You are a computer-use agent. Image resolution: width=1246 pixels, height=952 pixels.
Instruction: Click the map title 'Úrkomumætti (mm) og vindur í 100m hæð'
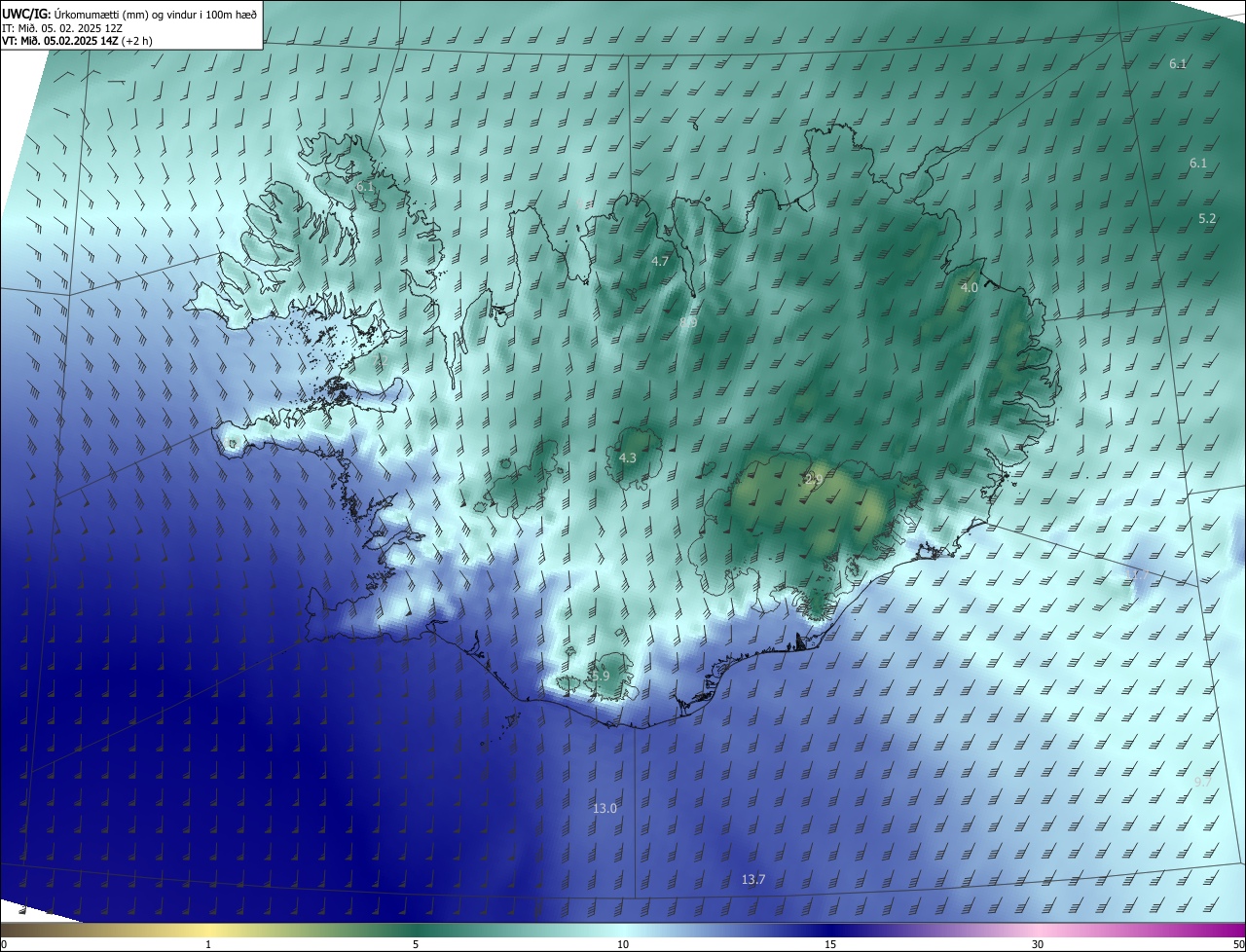click(x=155, y=14)
